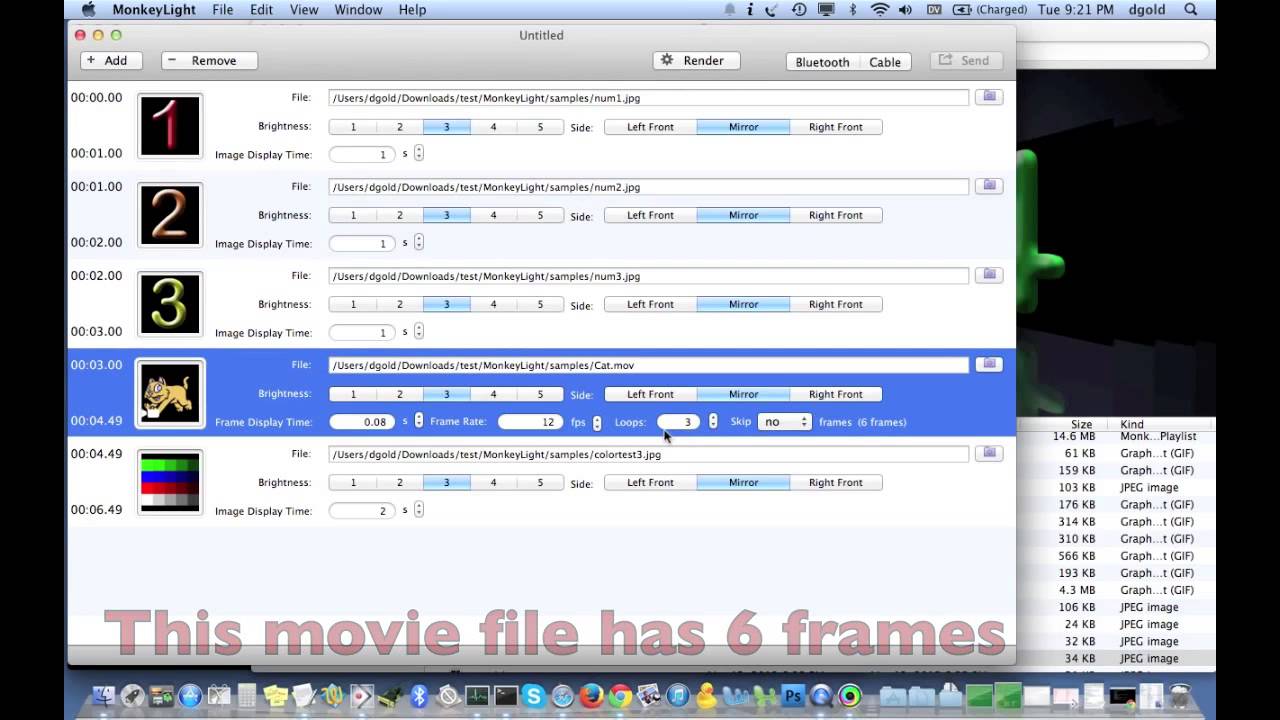Open Terminal from the Dock

(505, 696)
